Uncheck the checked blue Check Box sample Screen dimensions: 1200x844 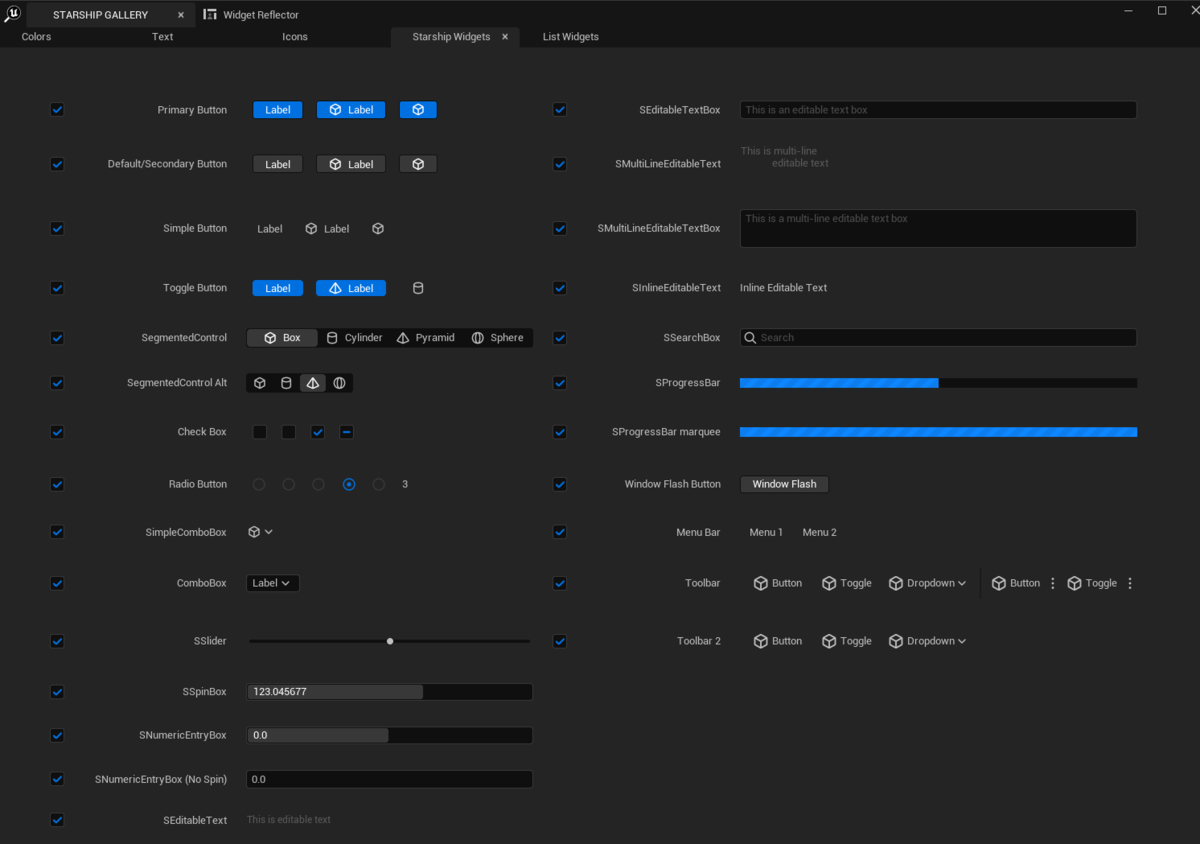pyautogui.click(x=318, y=432)
